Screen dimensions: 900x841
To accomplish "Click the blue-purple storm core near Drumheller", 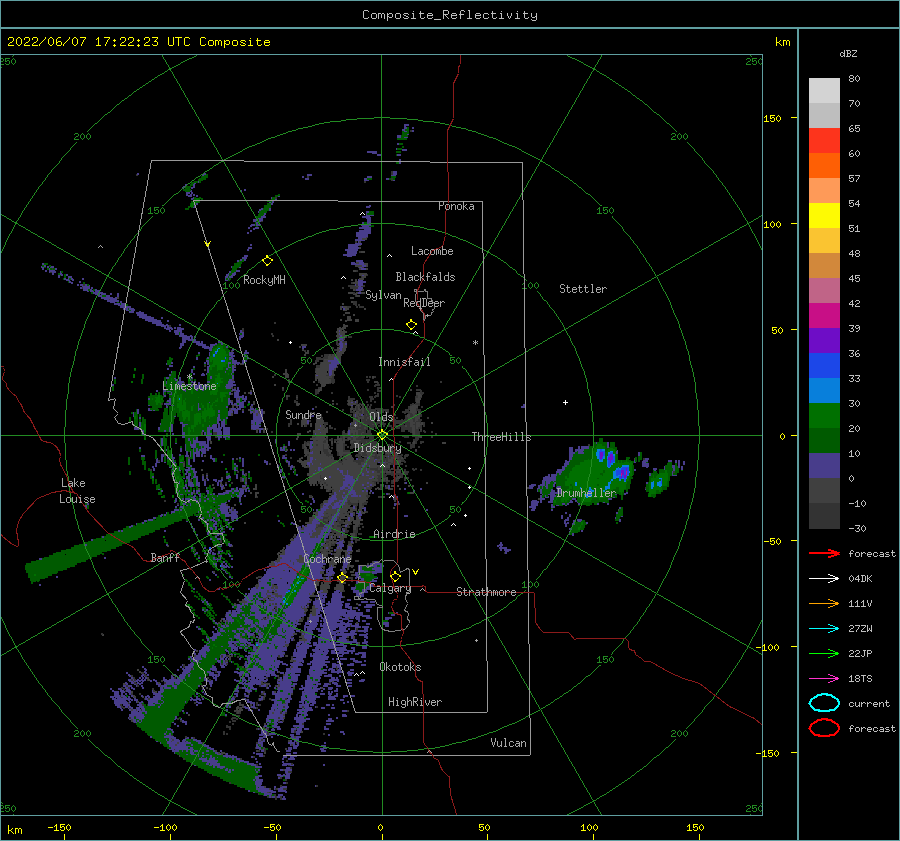I will coord(621,473).
